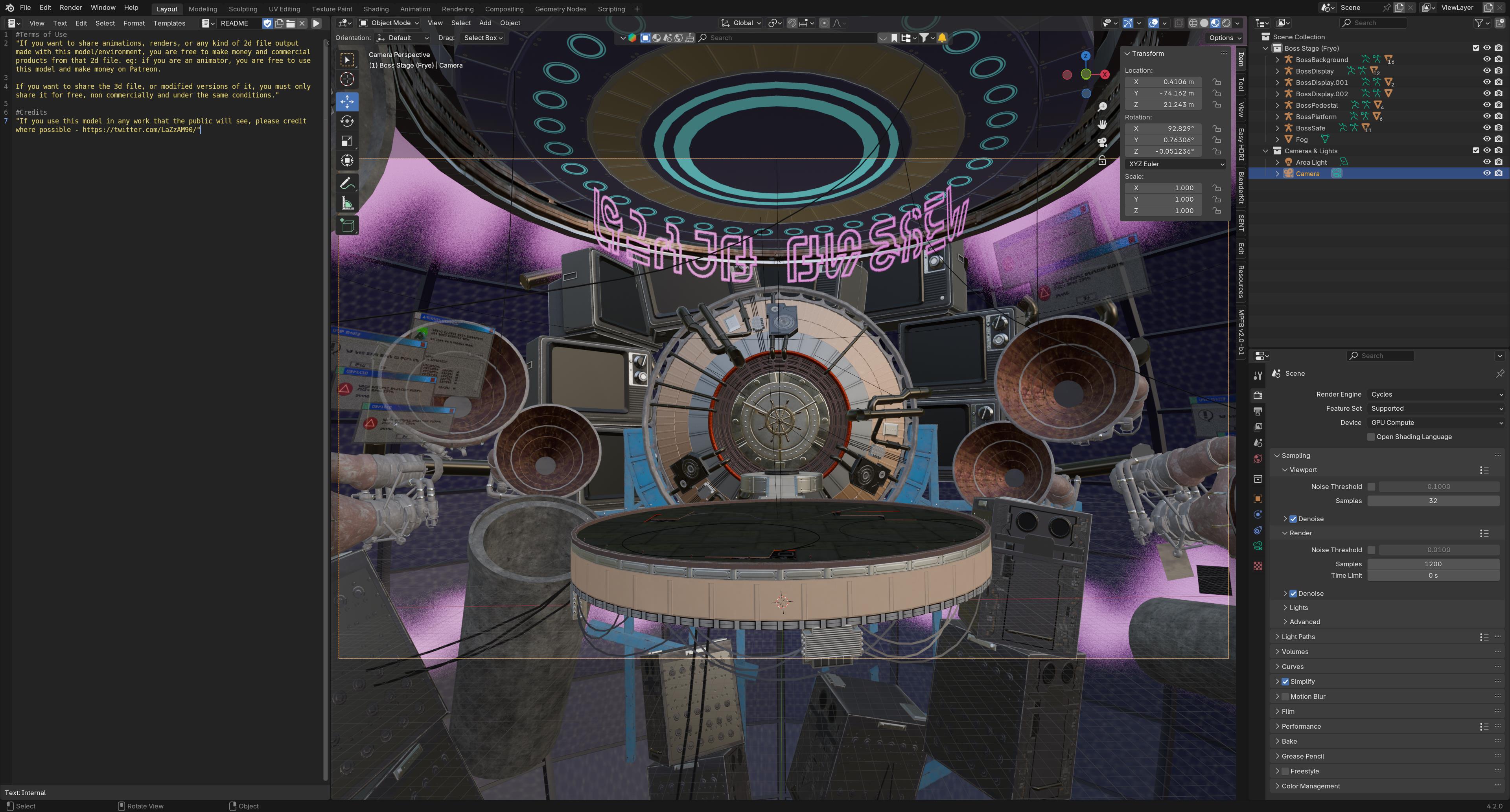The height and width of the screenshot is (812, 1510).
Task: Switch to the Geometry Nodes workspace tab
Action: pos(560,9)
